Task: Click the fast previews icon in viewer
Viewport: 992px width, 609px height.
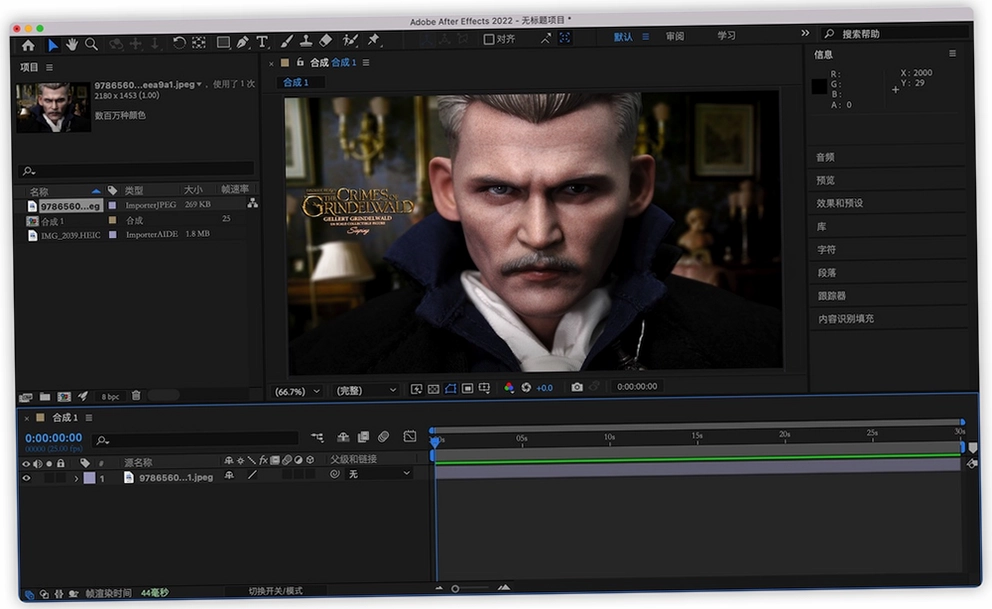Action: click(x=416, y=389)
